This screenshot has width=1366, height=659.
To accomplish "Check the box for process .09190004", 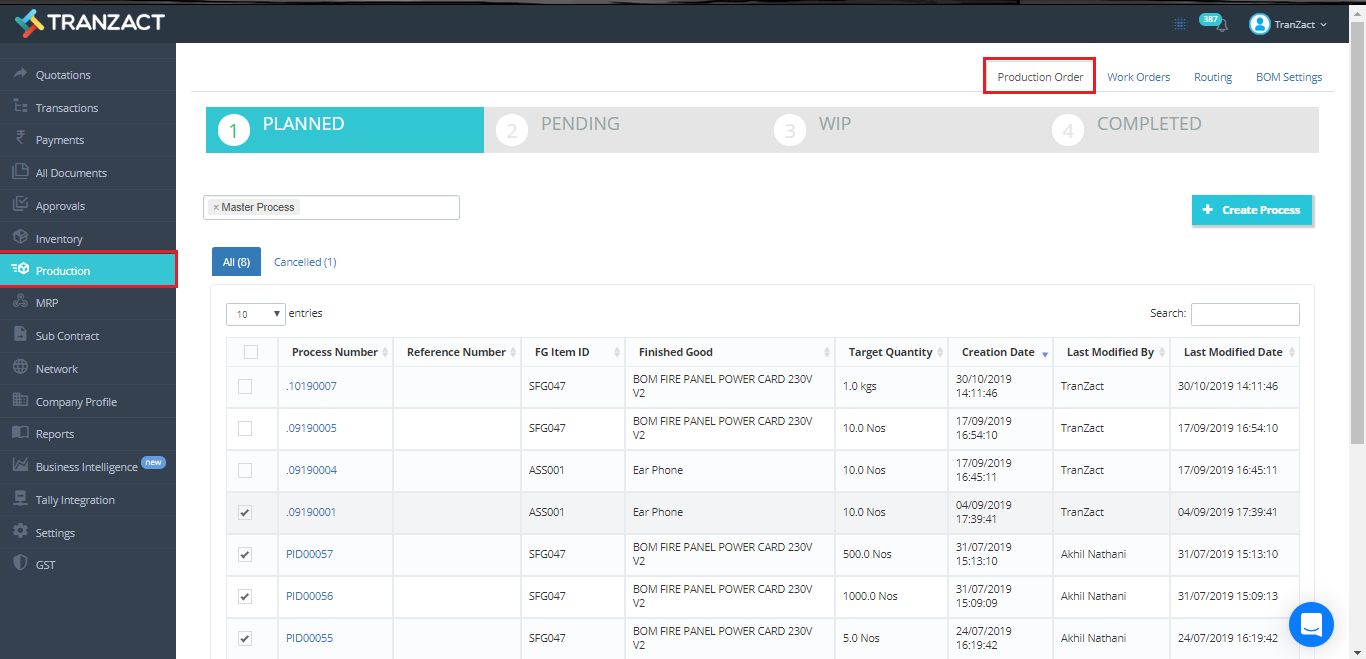I will coord(245,470).
